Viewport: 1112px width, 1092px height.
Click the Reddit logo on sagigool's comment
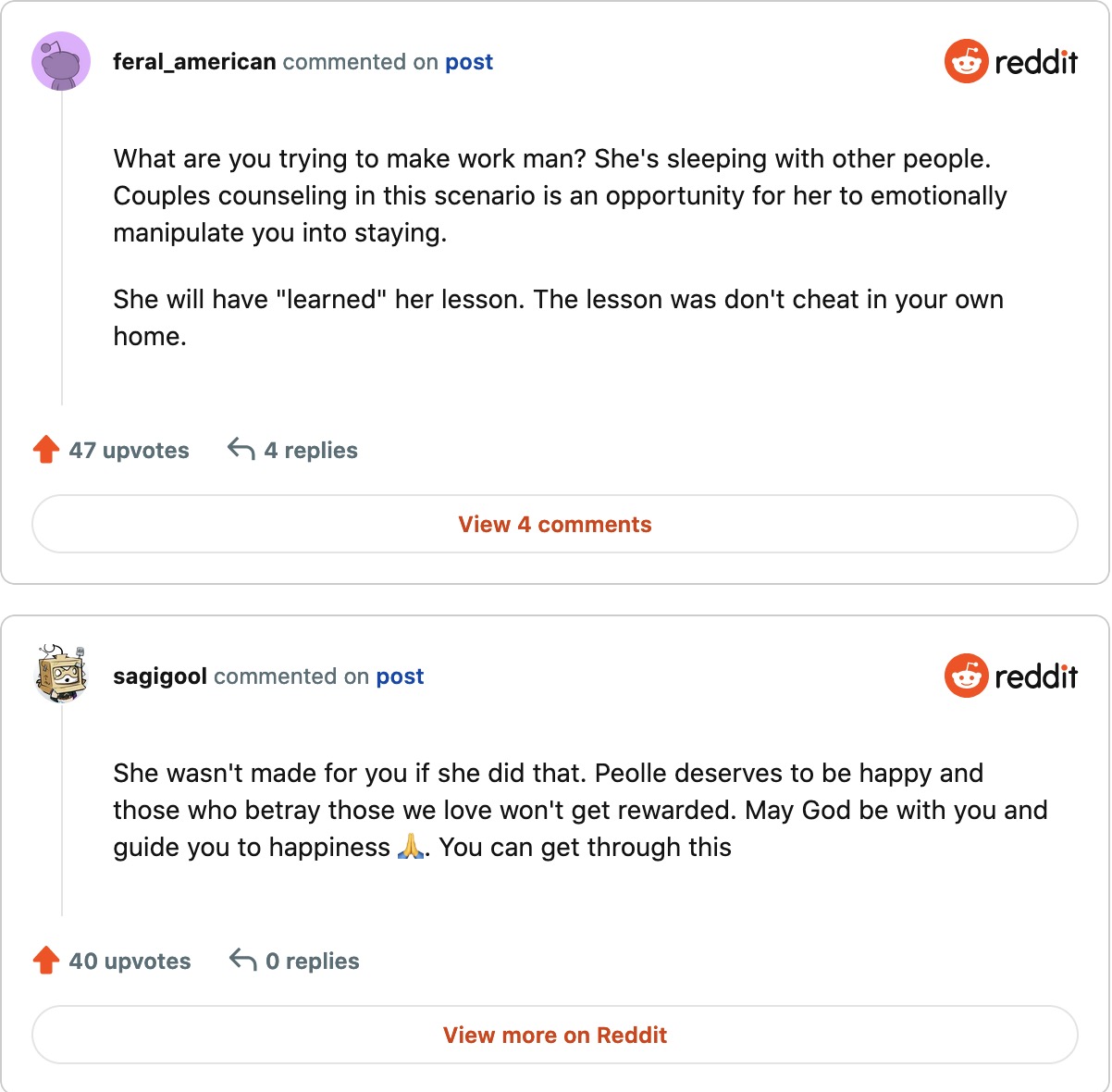coord(1010,676)
